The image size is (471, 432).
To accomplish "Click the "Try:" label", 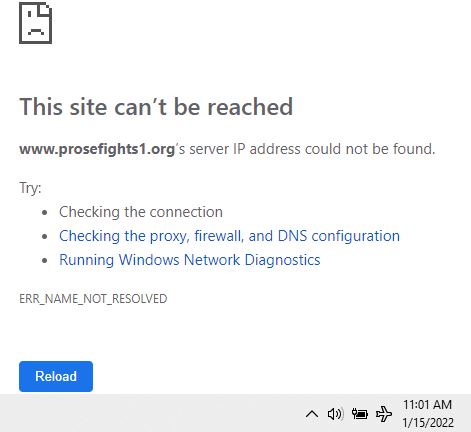I will pyautogui.click(x=30, y=188).
